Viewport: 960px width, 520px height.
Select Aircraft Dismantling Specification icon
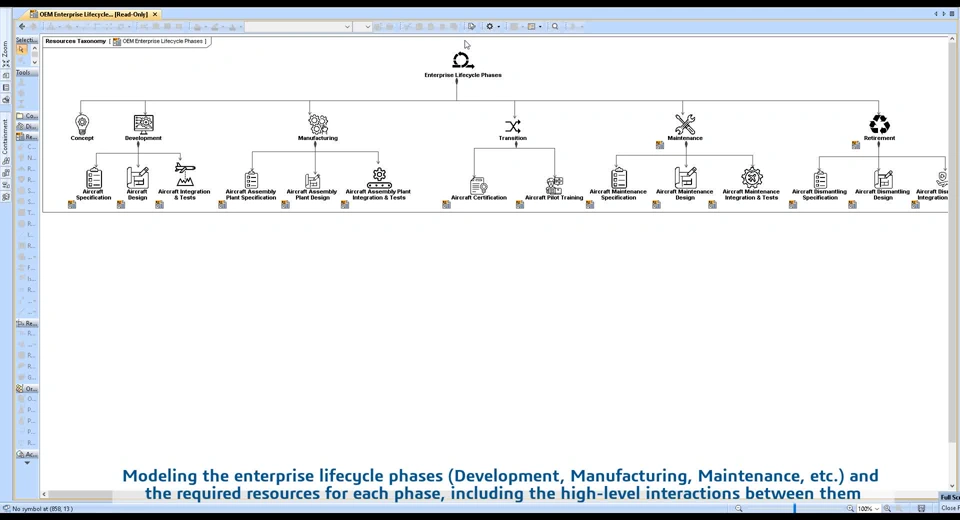pyautogui.click(x=820, y=179)
